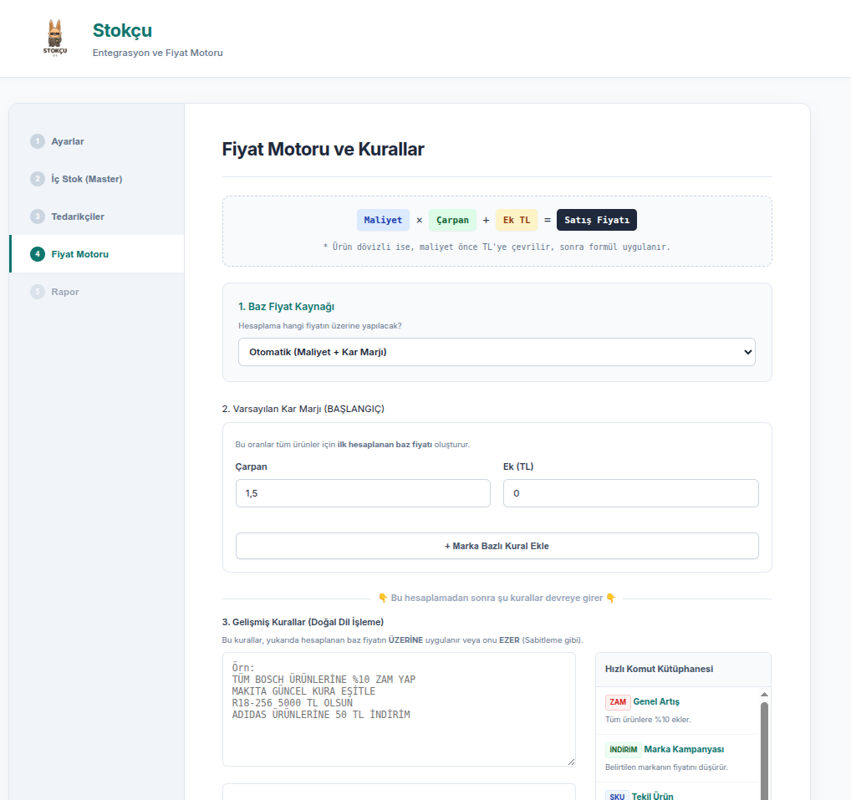Open the Baz Fiyat Kaynağı dropdown
The height and width of the screenshot is (800, 851).
click(x=496, y=352)
